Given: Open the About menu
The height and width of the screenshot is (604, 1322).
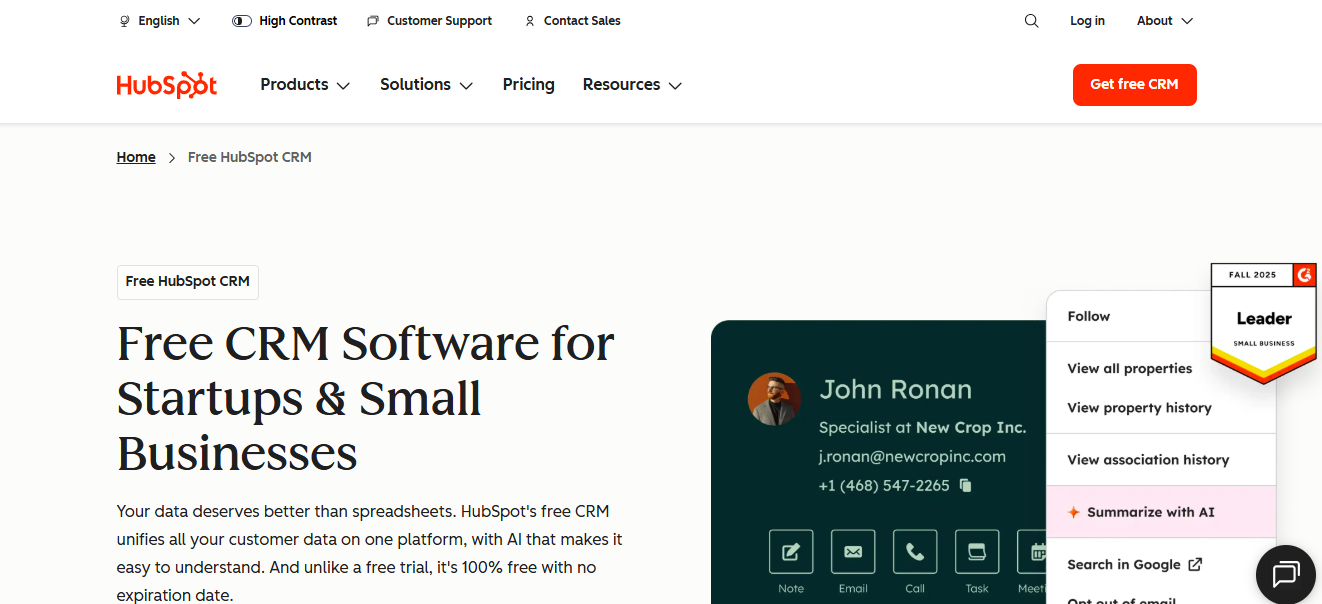Looking at the screenshot, I should pyautogui.click(x=1163, y=20).
